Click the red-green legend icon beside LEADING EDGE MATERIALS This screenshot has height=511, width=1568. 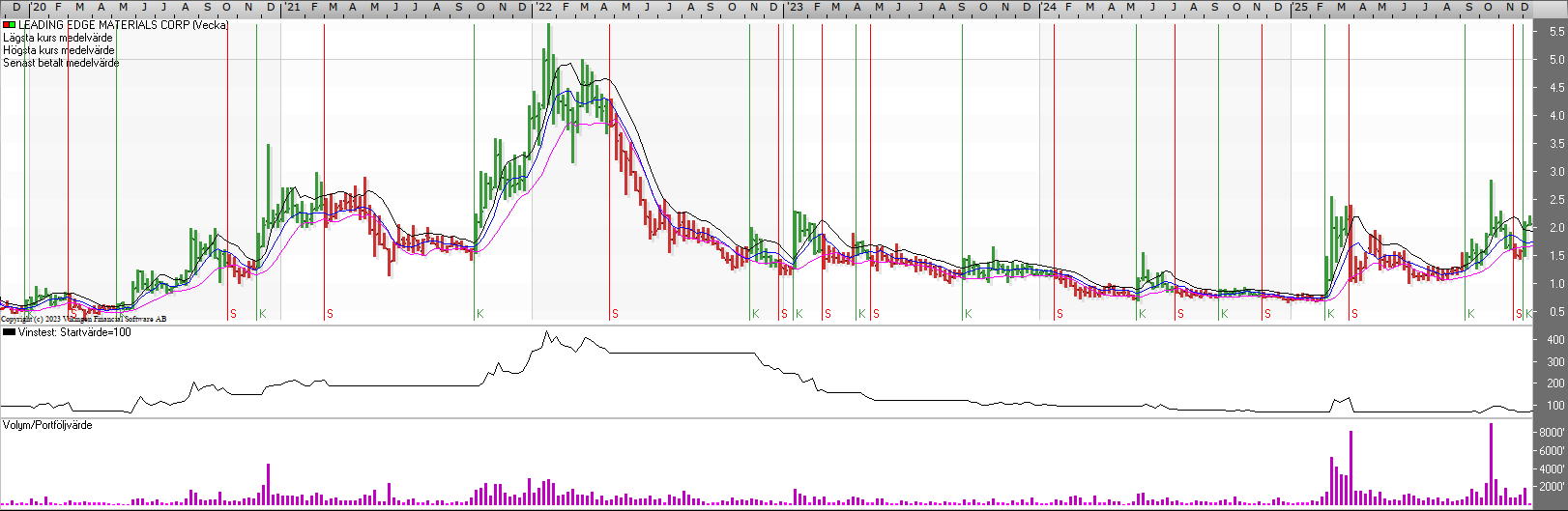pos(9,25)
